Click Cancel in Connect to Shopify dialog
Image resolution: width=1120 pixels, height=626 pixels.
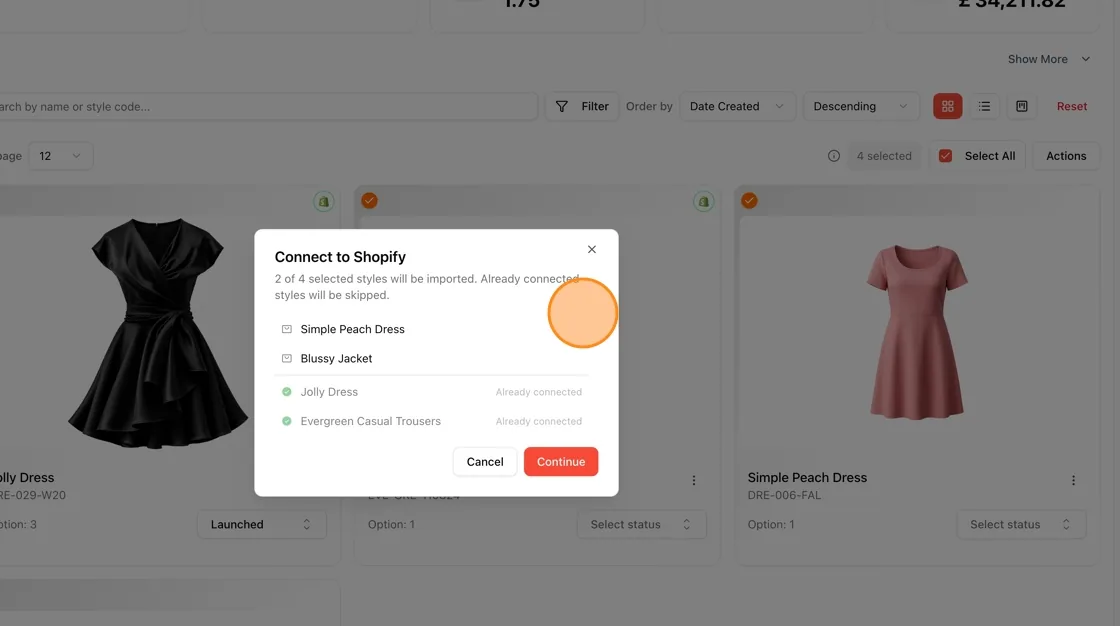click(485, 462)
